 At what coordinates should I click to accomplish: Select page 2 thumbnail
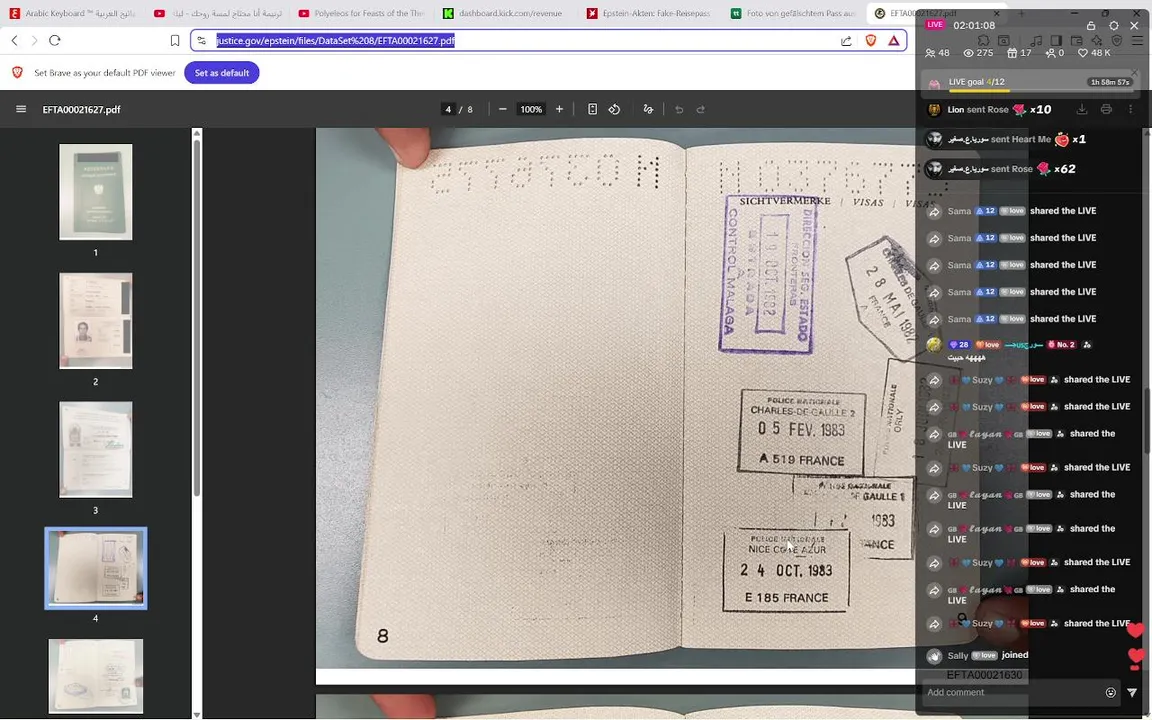pyautogui.click(x=96, y=321)
